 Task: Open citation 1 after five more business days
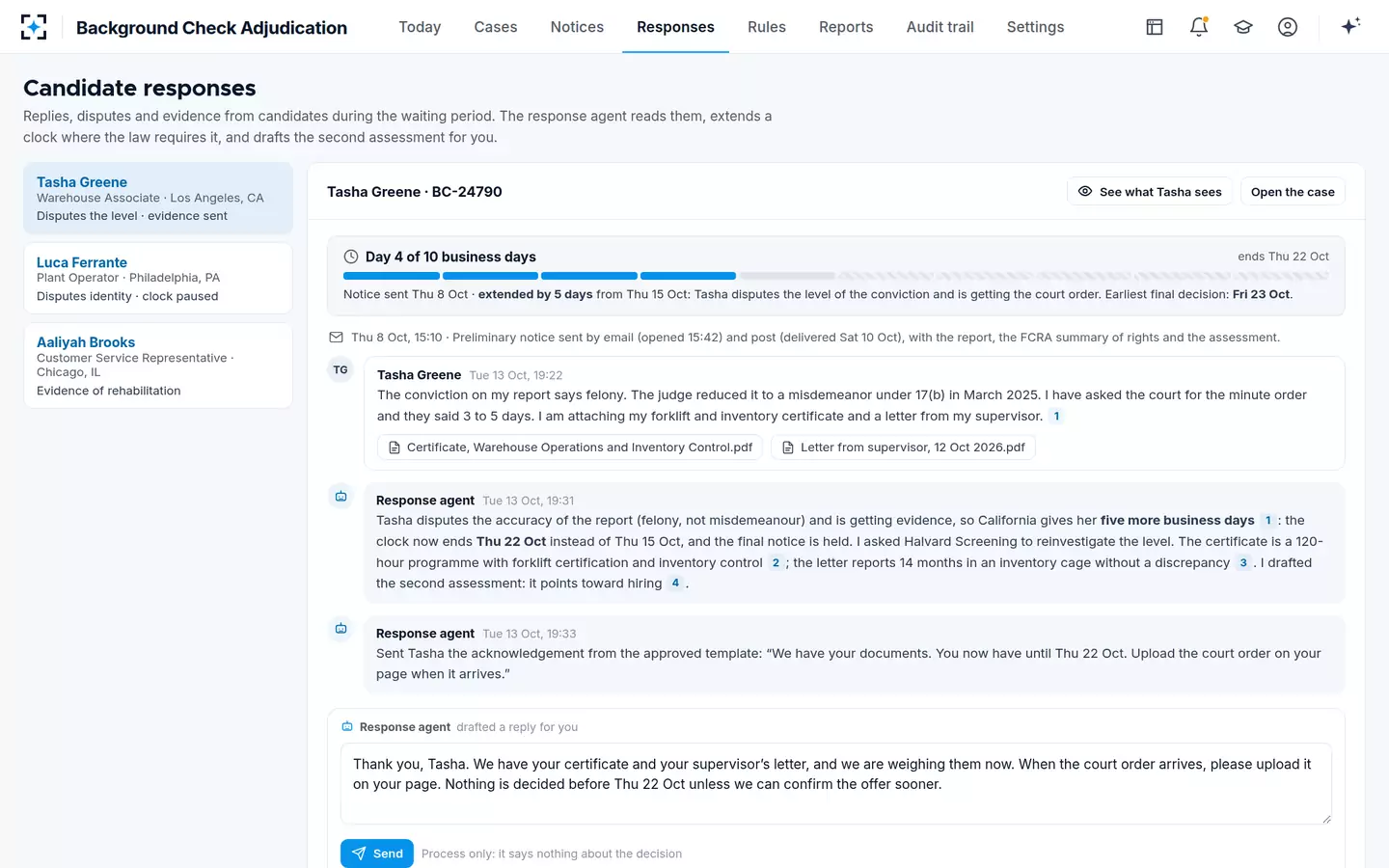[1267, 521]
